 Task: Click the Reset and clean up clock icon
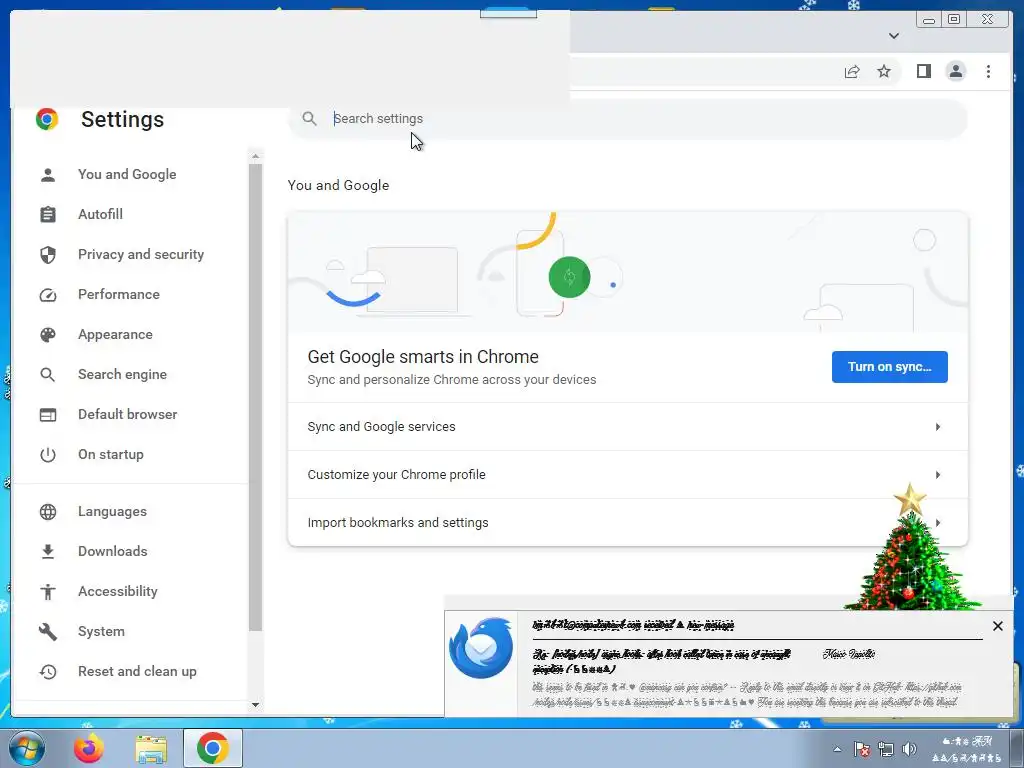click(48, 671)
